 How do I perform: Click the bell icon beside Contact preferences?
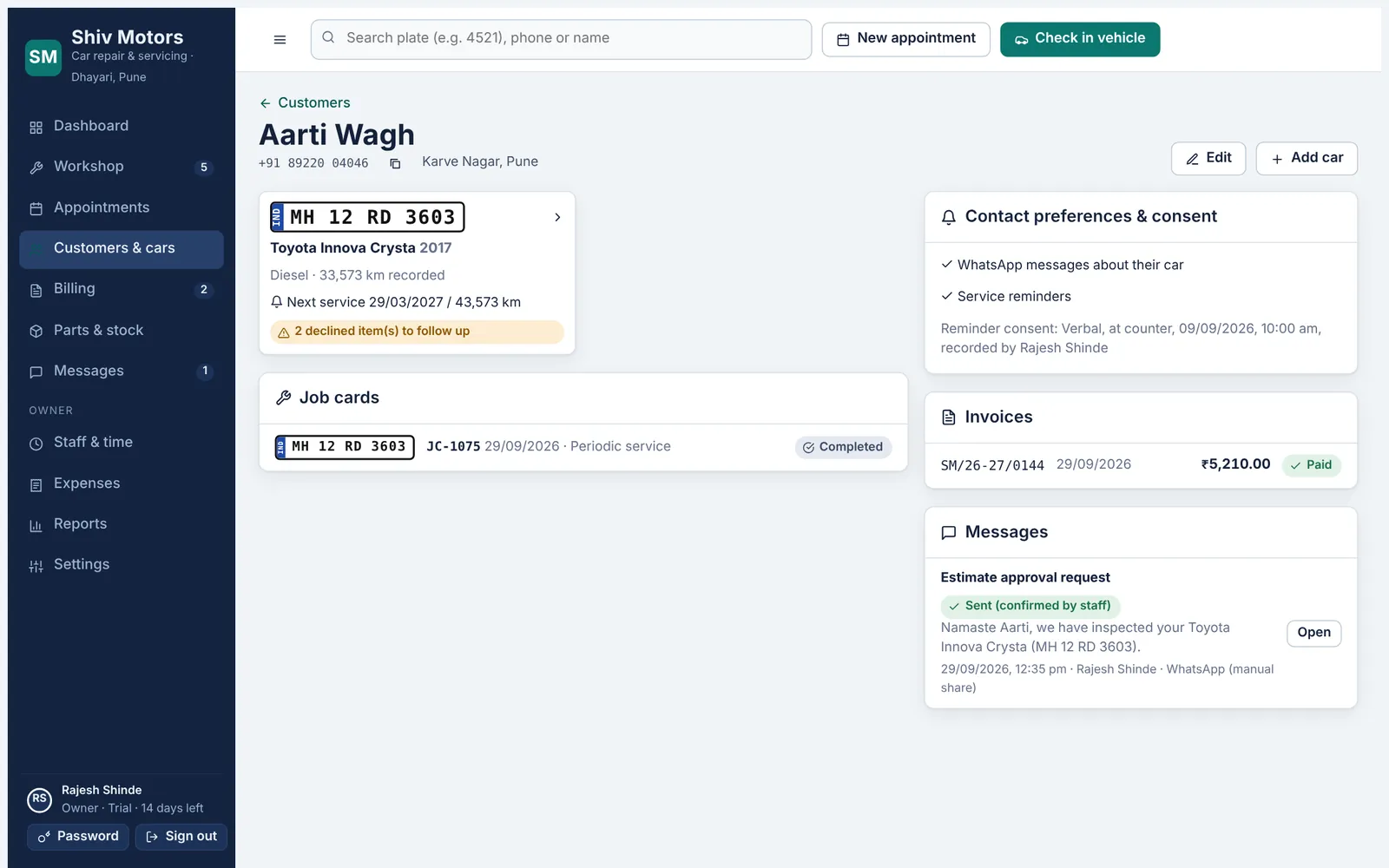949,217
